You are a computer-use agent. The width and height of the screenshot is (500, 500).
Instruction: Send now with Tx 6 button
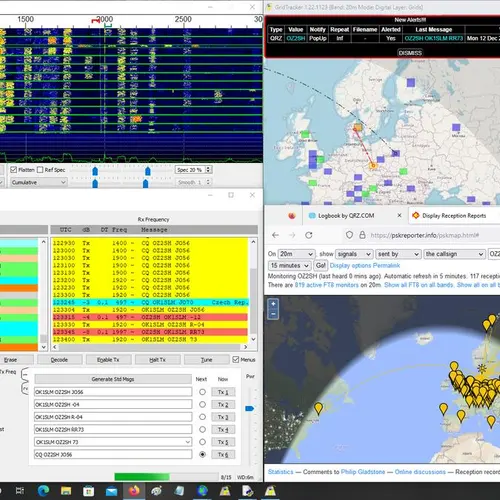(x=223, y=454)
